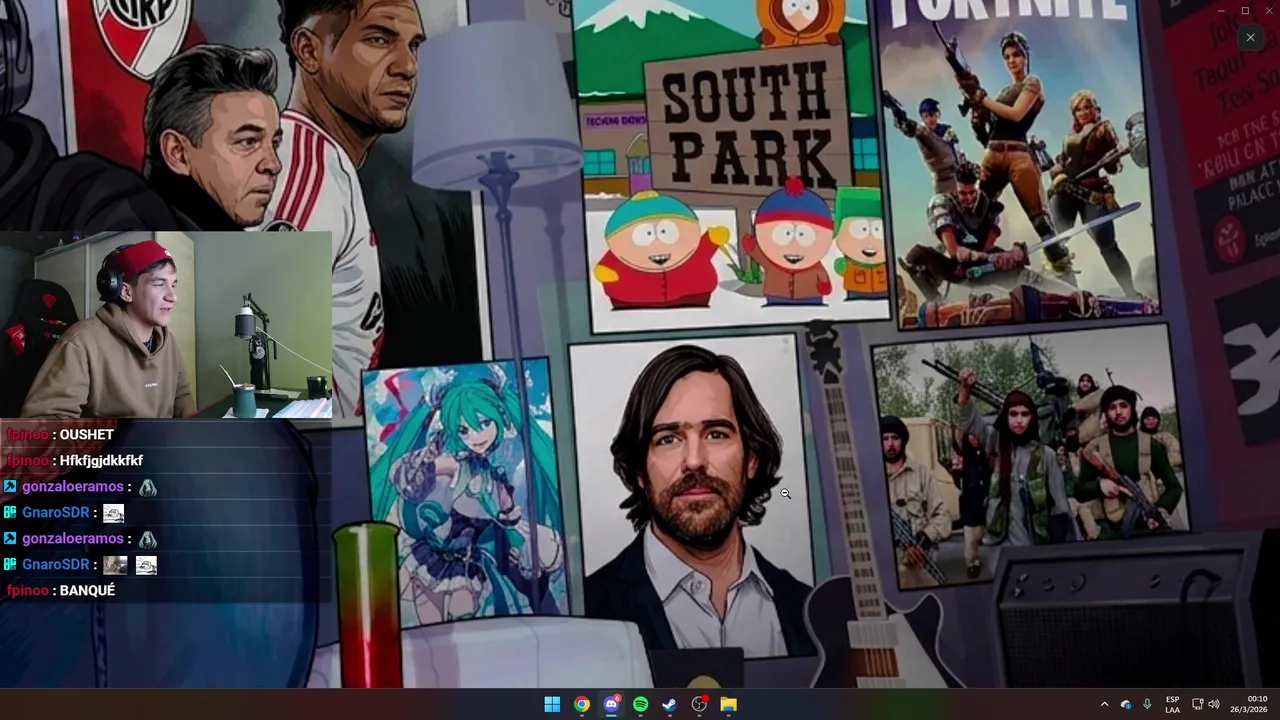Screen dimensions: 1280x720
Task: Maximize the window using the title bar button
Action: pyautogui.click(x=1245, y=10)
